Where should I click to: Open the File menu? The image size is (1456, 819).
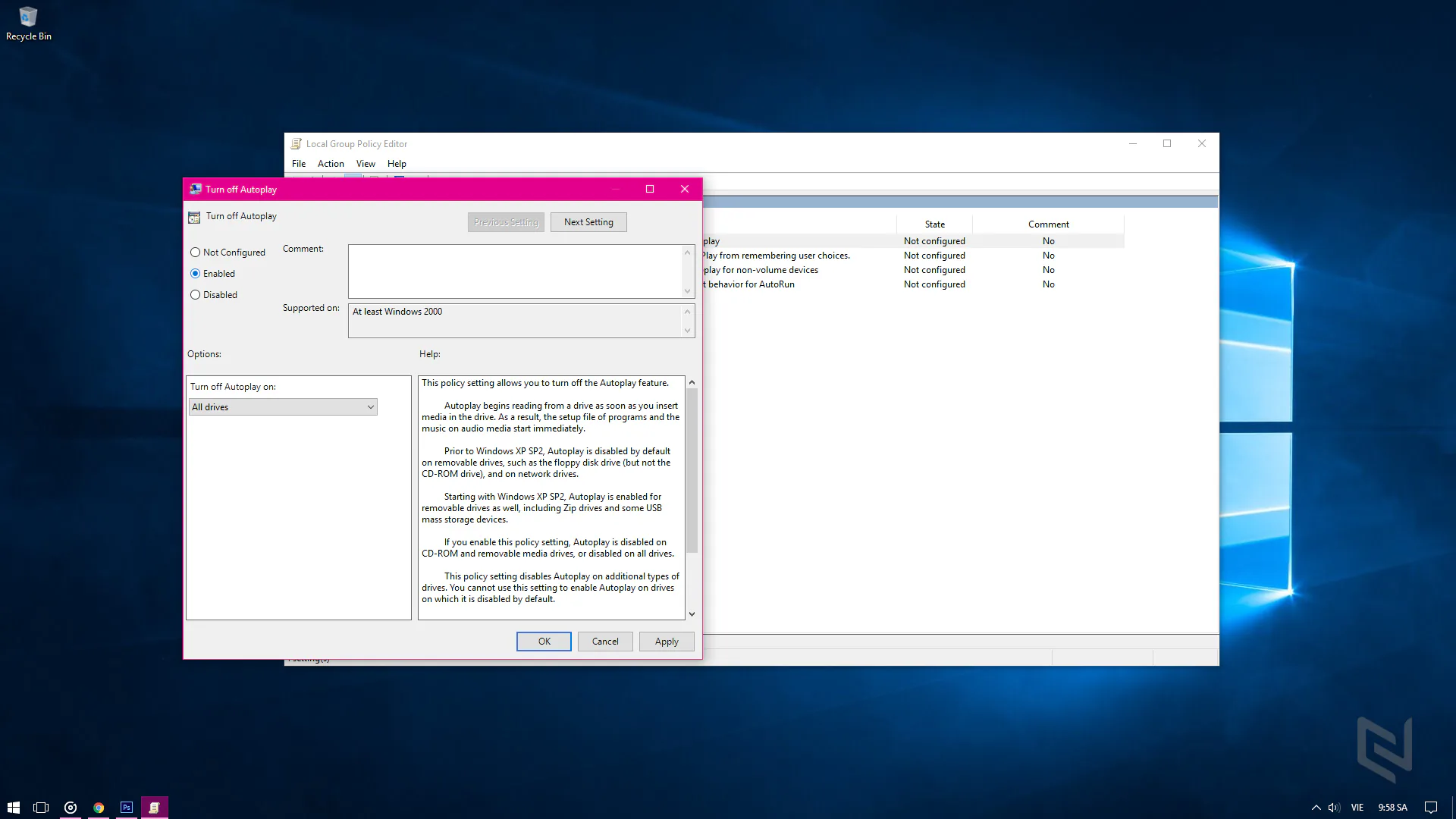tap(299, 164)
